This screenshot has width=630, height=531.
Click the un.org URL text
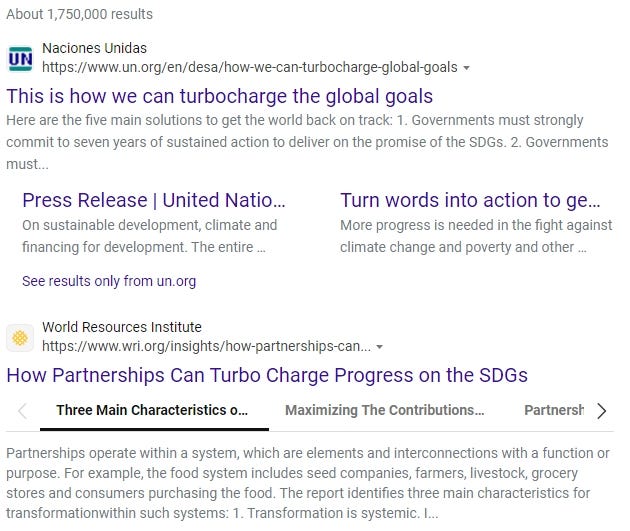(x=250, y=67)
